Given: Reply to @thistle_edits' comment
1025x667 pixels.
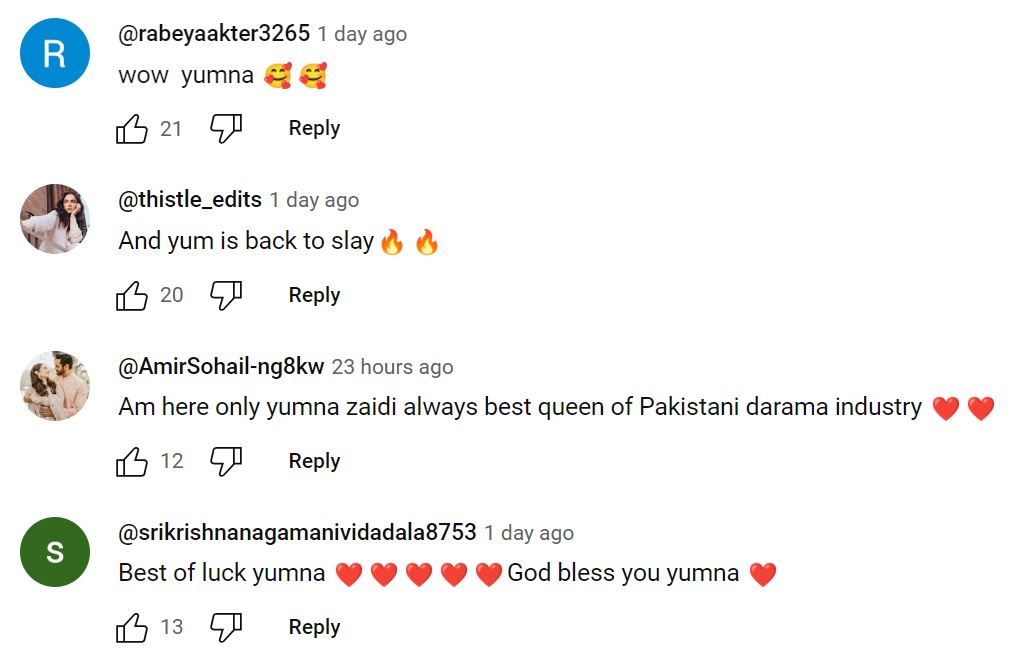Looking at the screenshot, I should click(x=314, y=295).
